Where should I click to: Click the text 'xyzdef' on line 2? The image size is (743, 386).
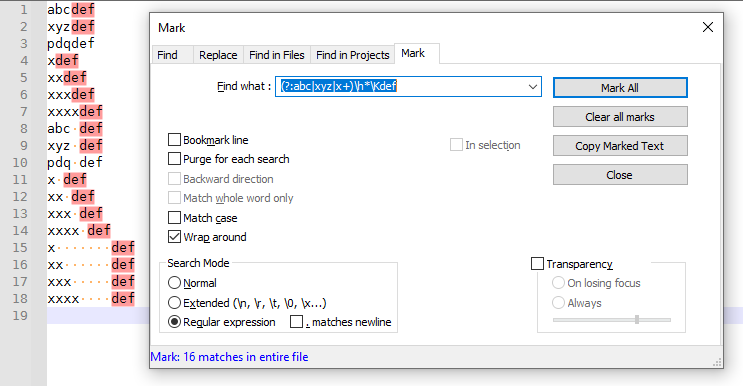71,27
